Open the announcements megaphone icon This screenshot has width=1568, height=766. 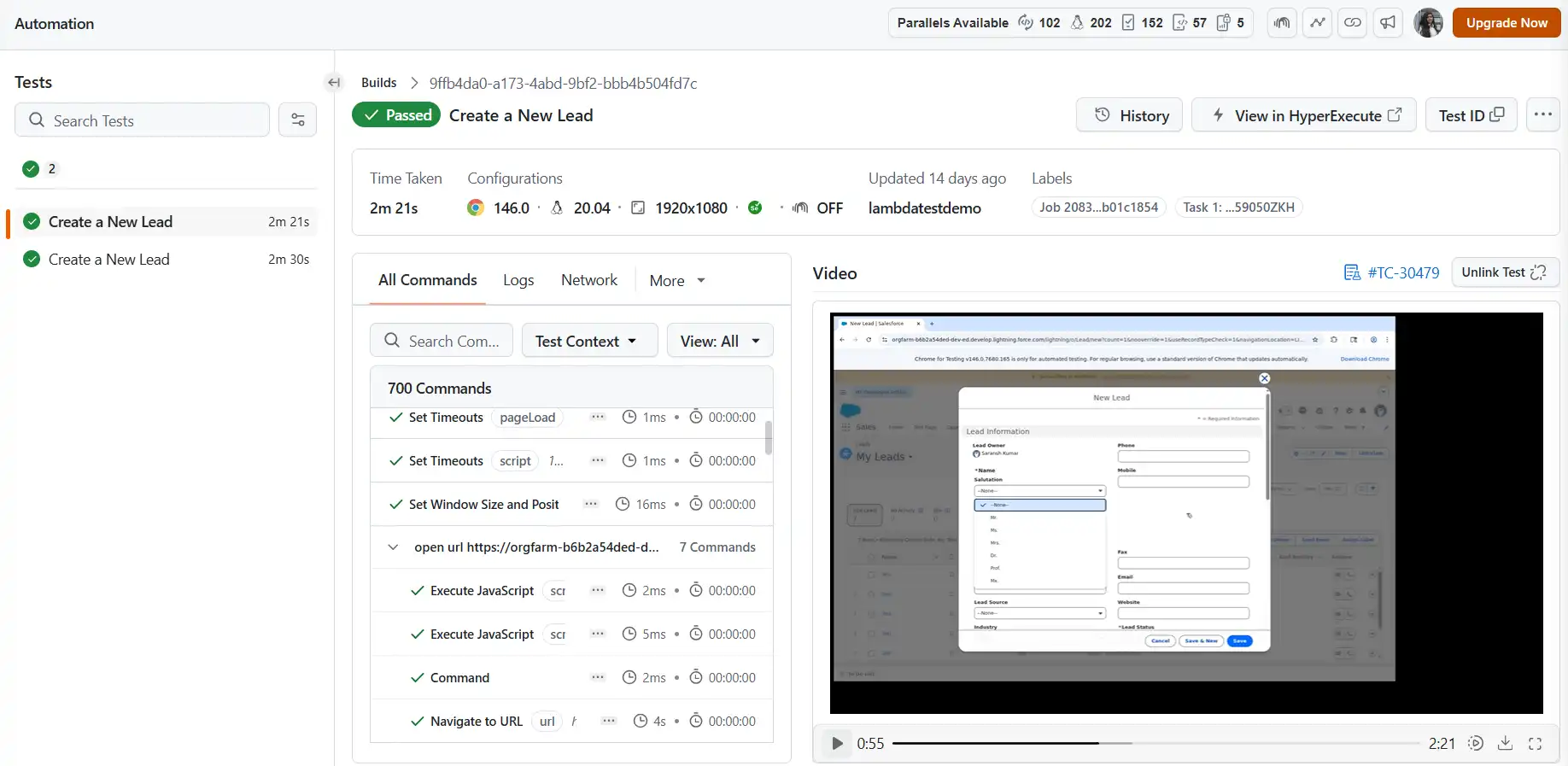click(1389, 23)
